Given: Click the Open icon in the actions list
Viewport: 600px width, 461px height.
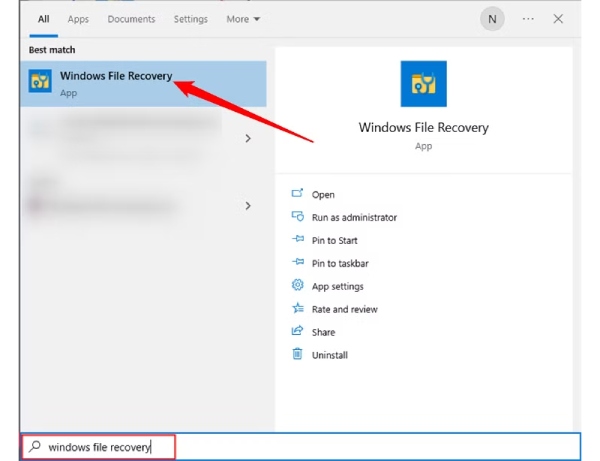Looking at the screenshot, I should coord(297,194).
